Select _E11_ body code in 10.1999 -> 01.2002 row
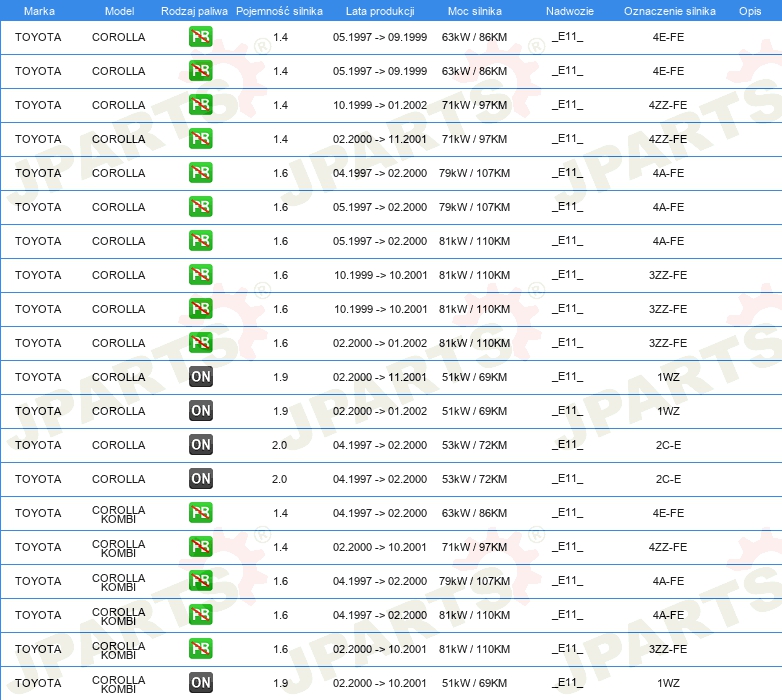Screen dimensions: 782x700 pyautogui.click(x=567, y=105)
